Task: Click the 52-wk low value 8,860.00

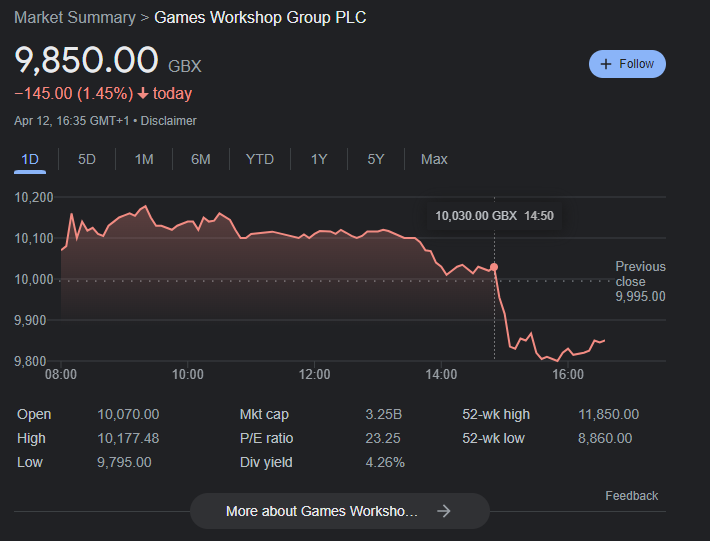Action: [605, 438]
